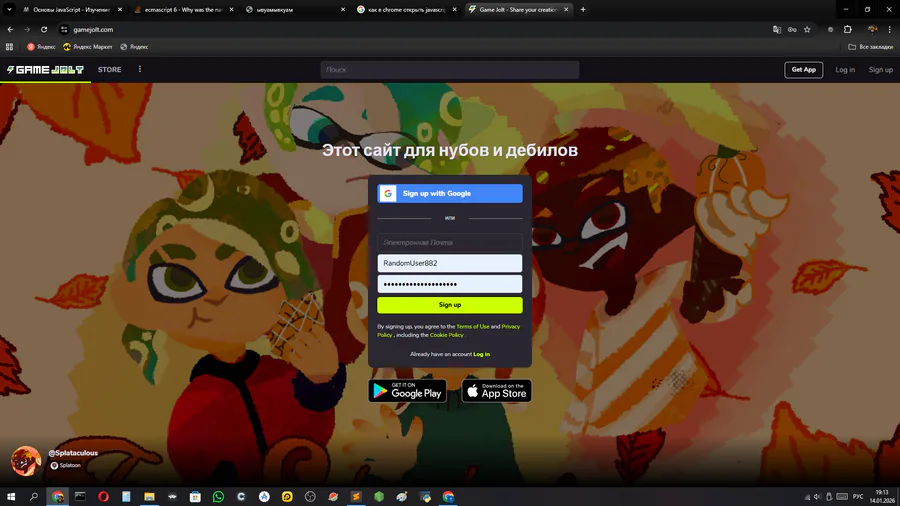Open the Chrome extensions puzzle icon
The width and height of the screenshot is (900, 506).
click(848, 29)
